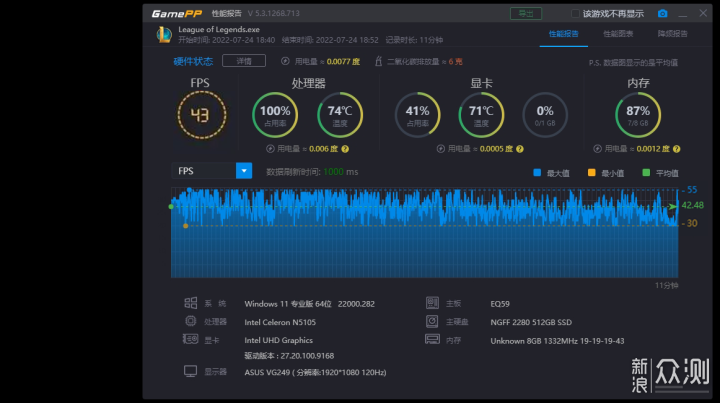Click the FPS chart selector field
This screenshot has height=403, width=720.
click(212, 171)
